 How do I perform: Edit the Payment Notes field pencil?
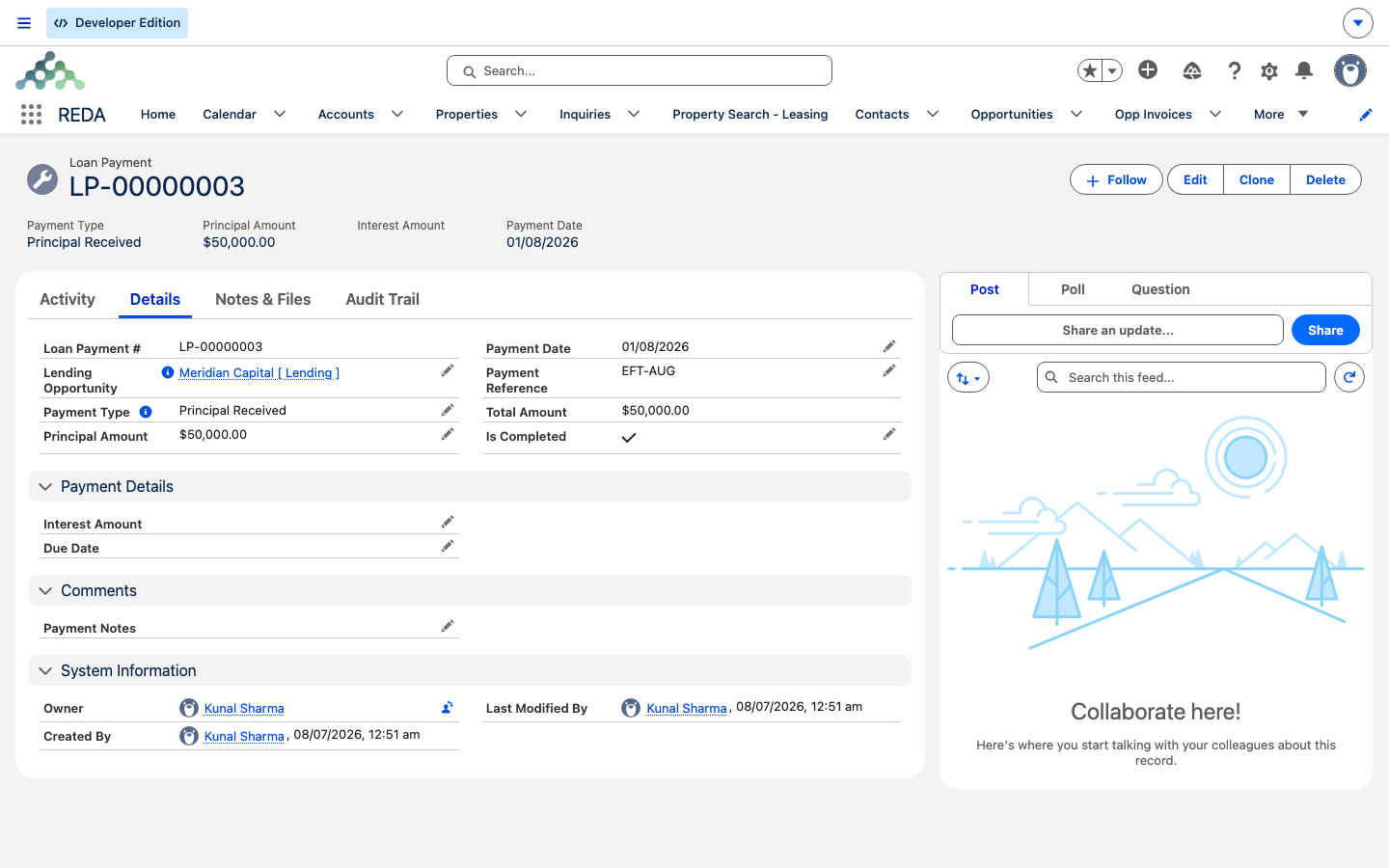[x=448, y=627]
